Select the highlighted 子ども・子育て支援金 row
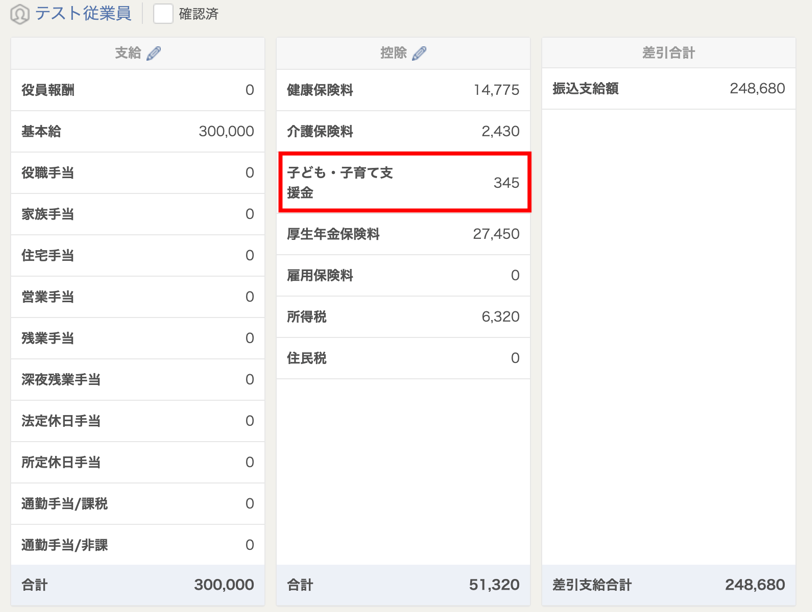Image resolution: width=812 pixels, height=612 pixels. tap(403, 182)
